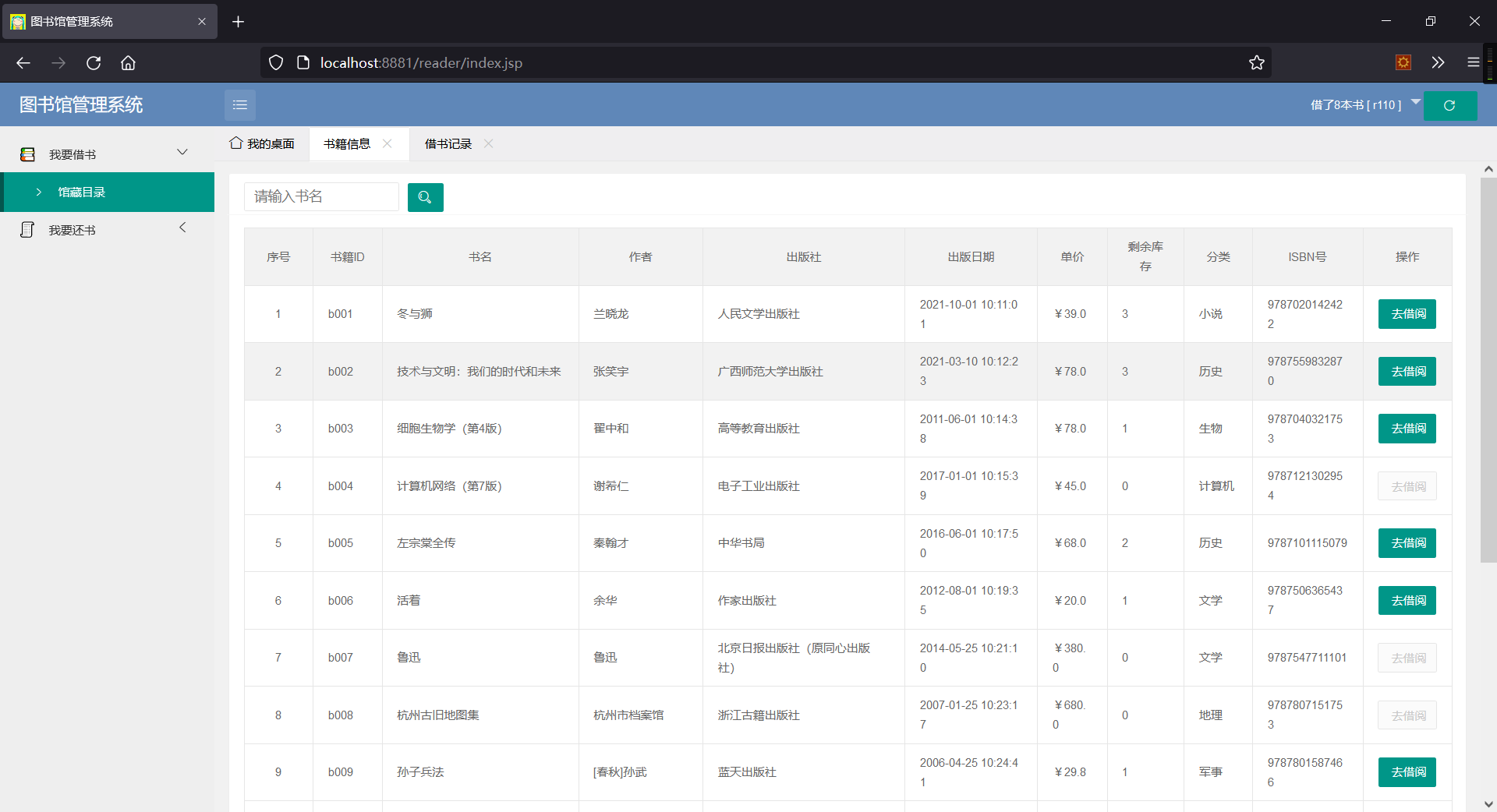Click the page vertical scrollbar thumb

click(1488, 370)
